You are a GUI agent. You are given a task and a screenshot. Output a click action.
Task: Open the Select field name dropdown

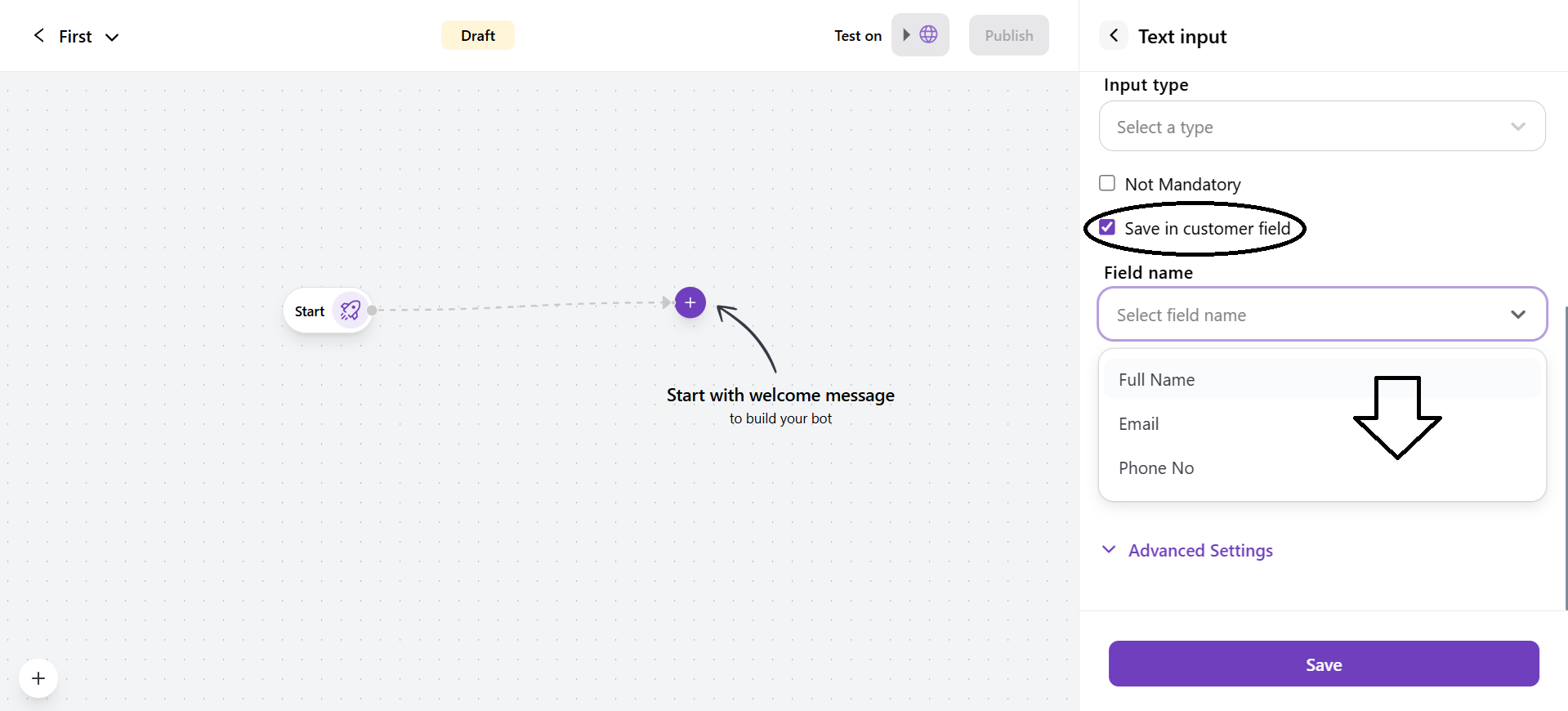coord(1321,314)
